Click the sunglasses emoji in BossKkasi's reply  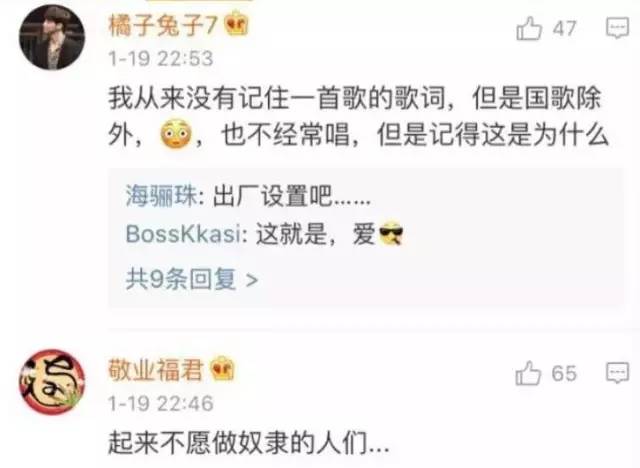pyautogui.click(x=391, y=233)
